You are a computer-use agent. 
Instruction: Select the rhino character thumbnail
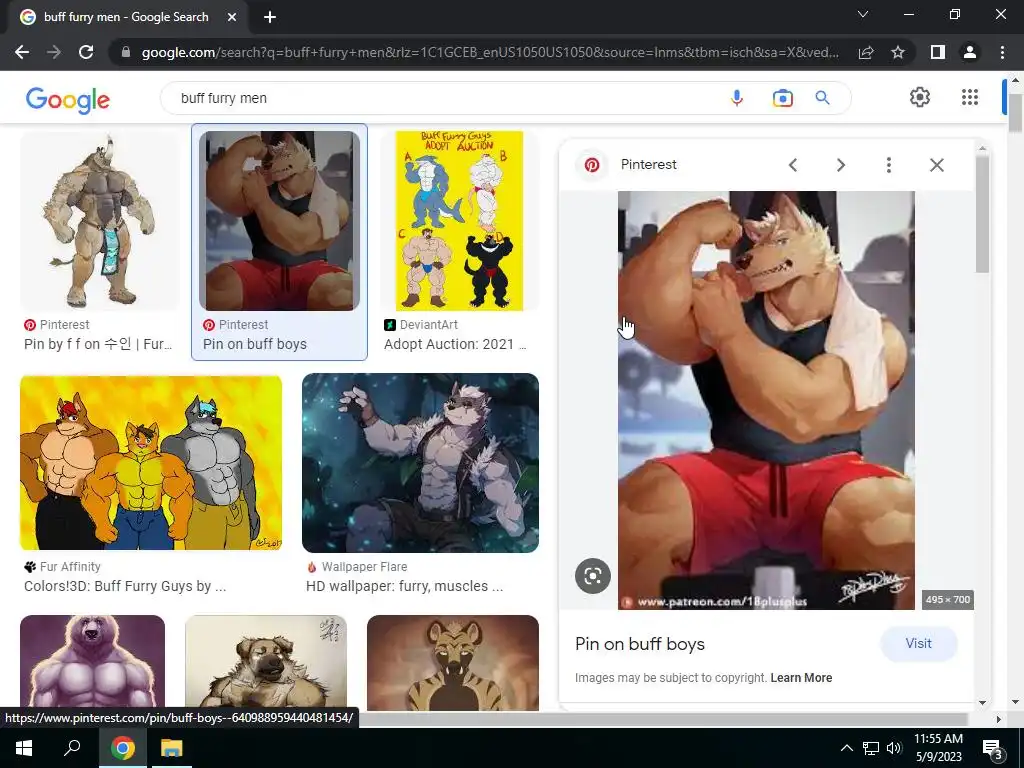[100, 221]
